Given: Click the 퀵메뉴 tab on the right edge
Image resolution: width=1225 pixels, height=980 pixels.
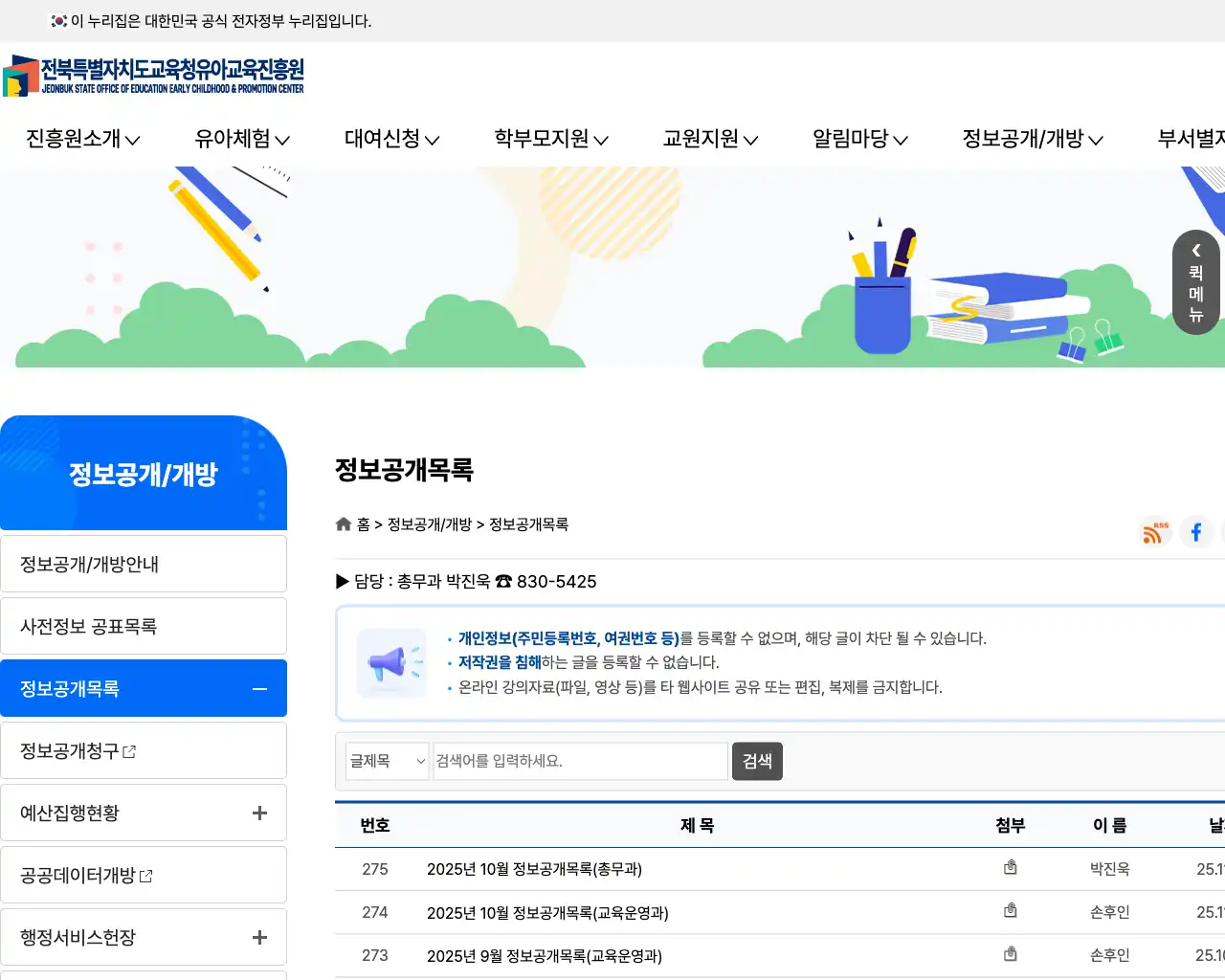Looking at the screenshot, I should tap(1195, 282).
